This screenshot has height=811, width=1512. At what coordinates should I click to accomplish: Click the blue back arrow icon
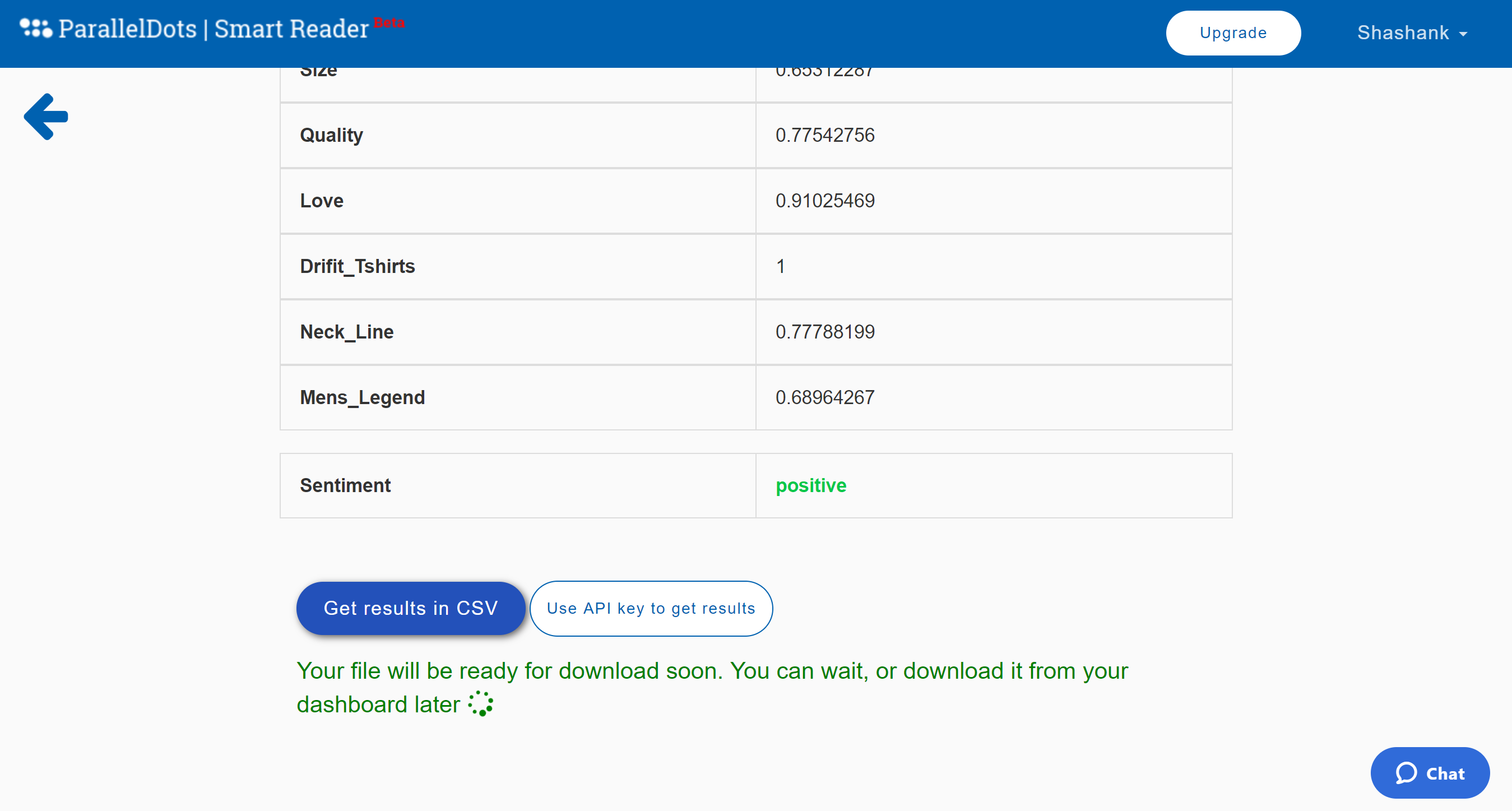(46, 117)
